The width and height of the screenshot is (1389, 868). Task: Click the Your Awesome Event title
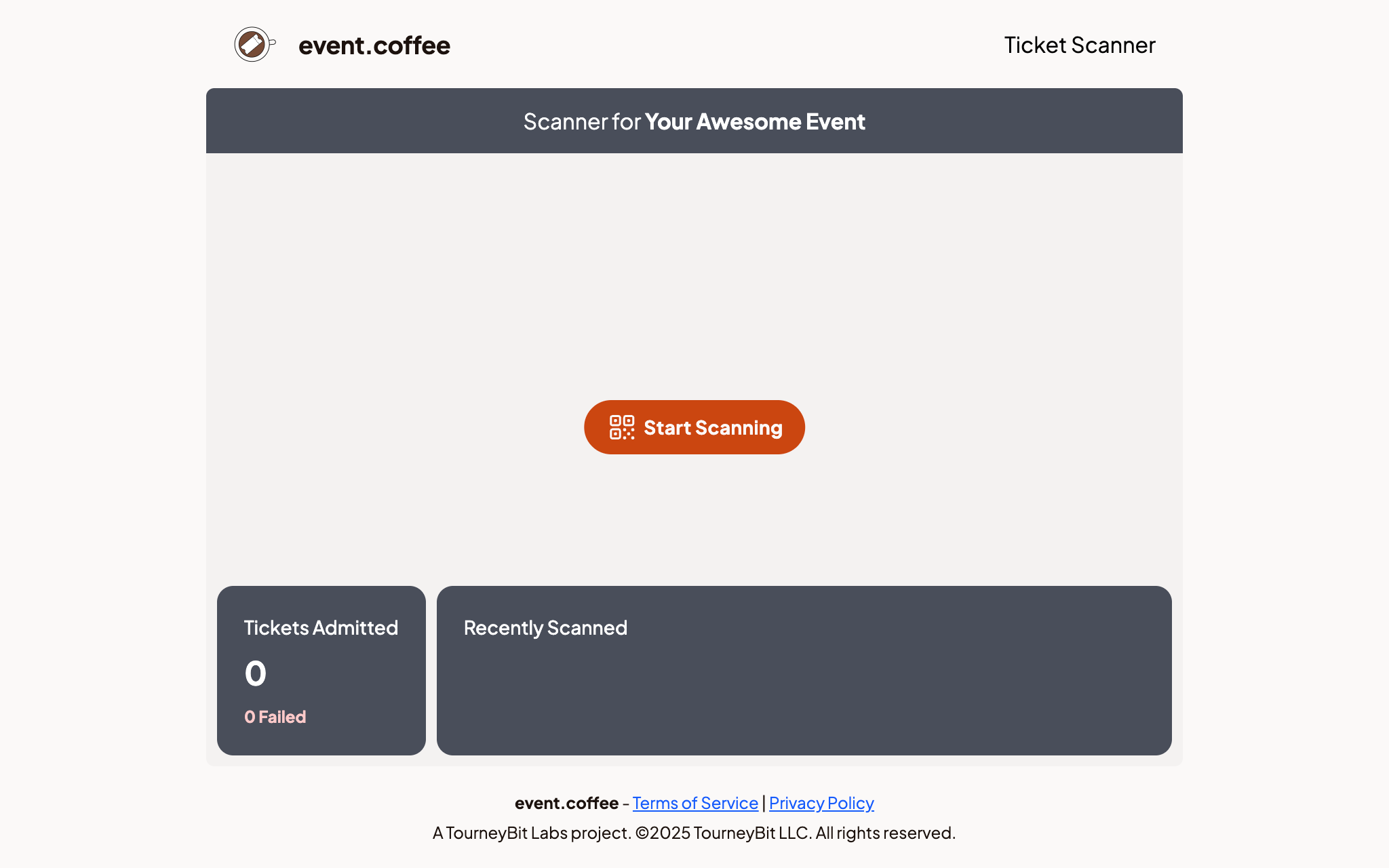coord(754,122)
